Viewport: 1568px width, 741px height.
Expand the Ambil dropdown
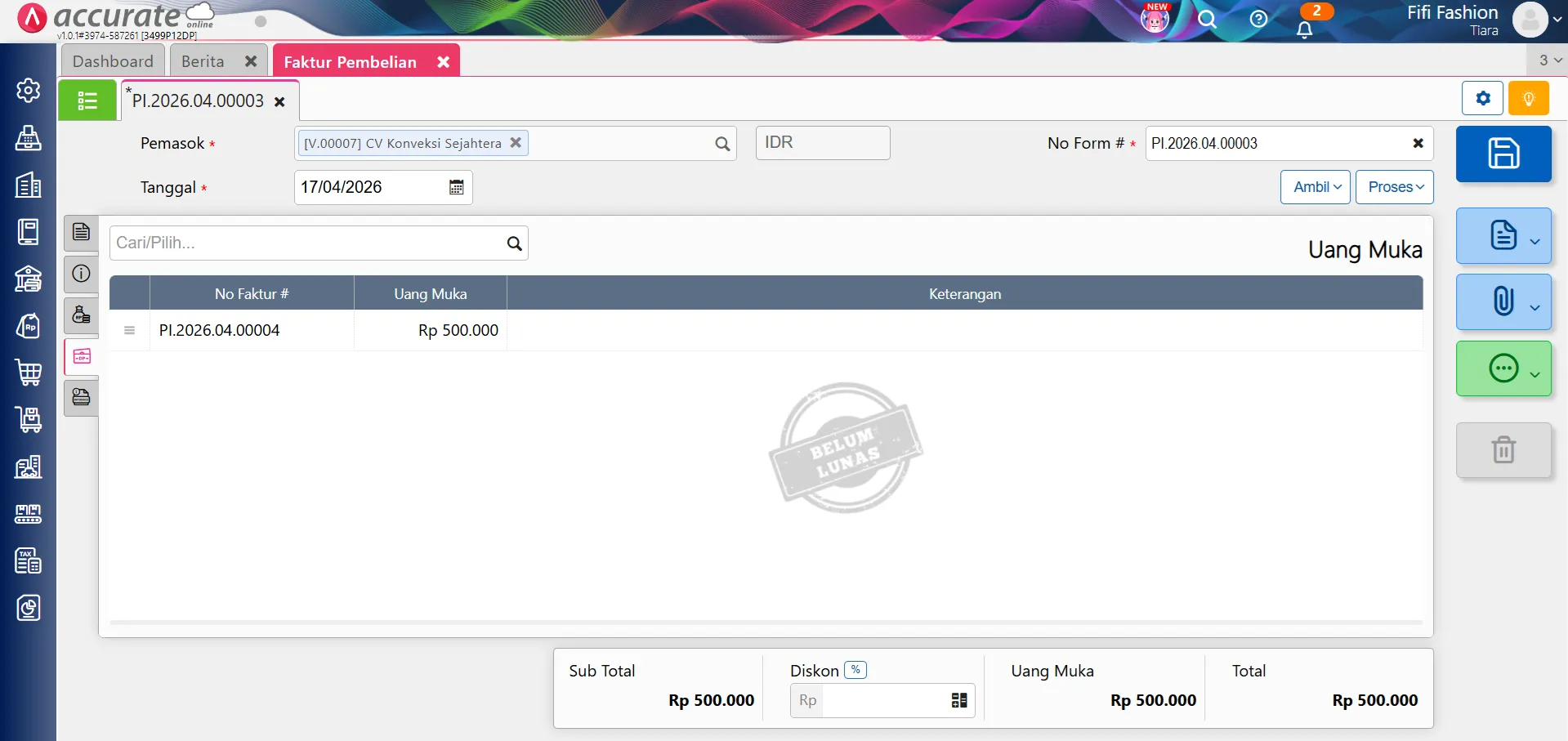click(1316, 187)
